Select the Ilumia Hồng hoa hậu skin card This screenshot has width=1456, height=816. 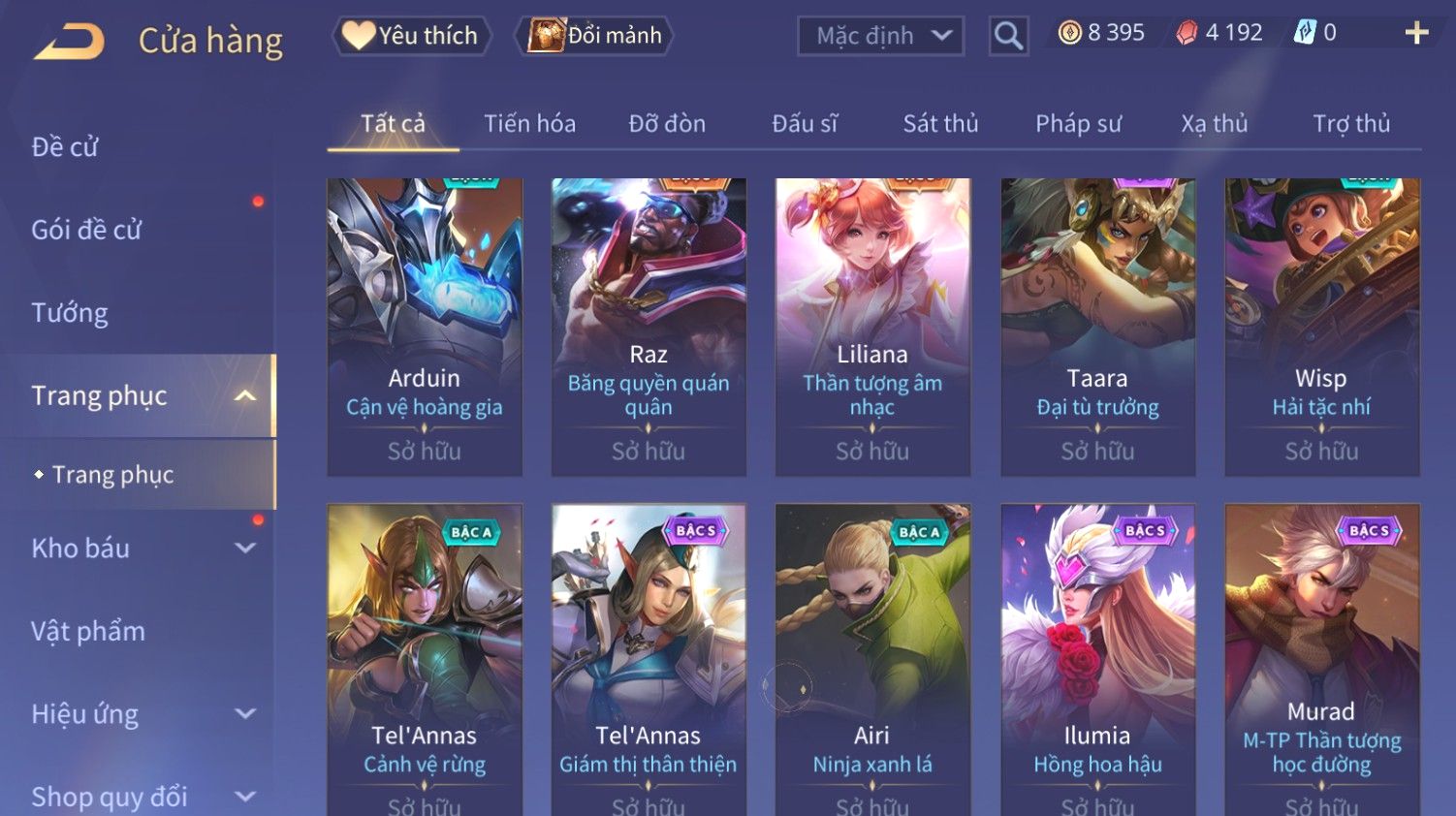[1097, 659]
